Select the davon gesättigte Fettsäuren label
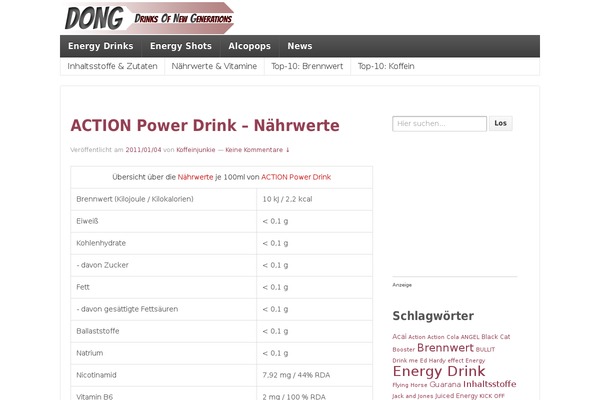Screen dimensions: 600x400 [127, 309]
